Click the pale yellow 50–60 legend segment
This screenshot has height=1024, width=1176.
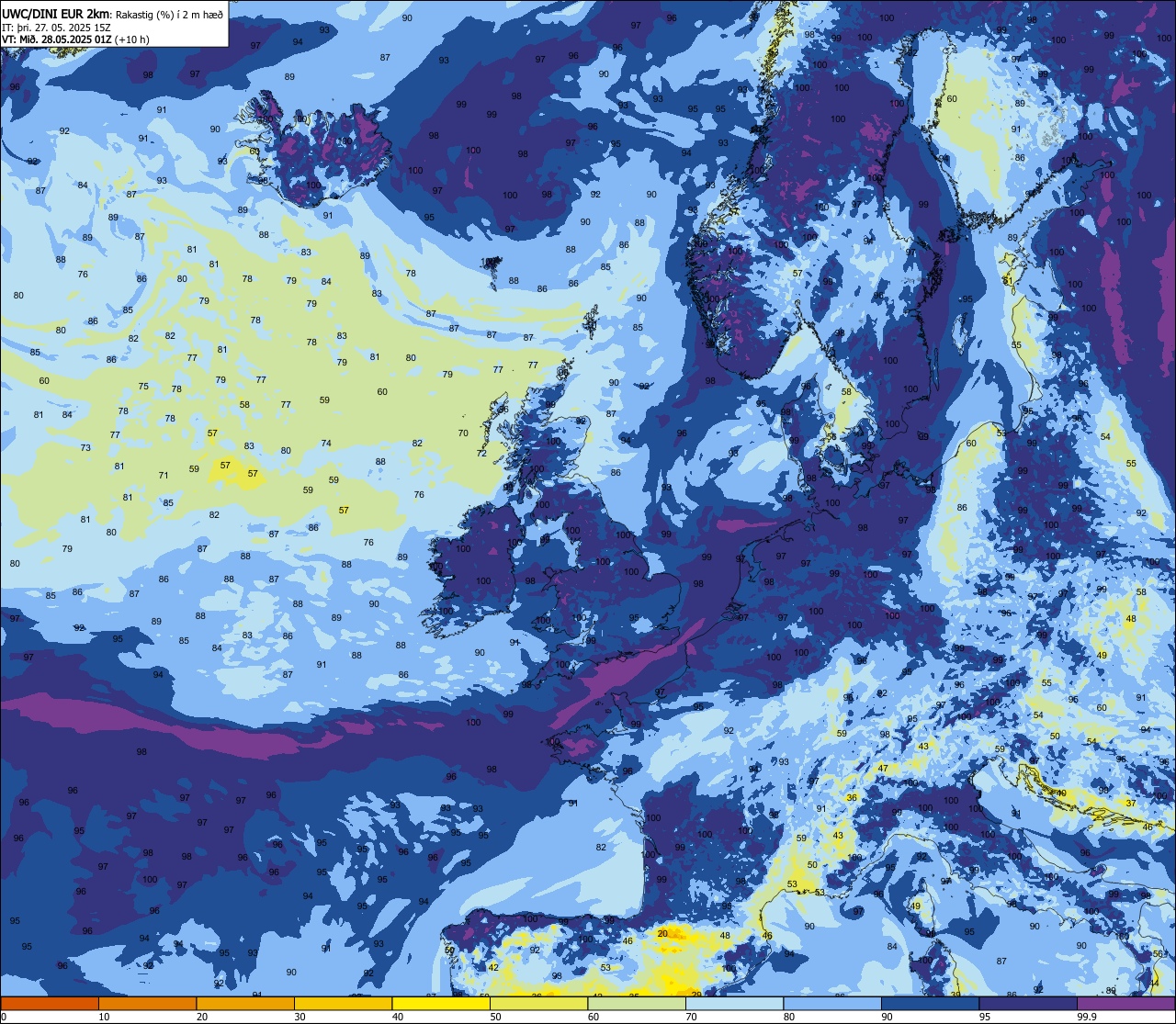pos(538,1003)
